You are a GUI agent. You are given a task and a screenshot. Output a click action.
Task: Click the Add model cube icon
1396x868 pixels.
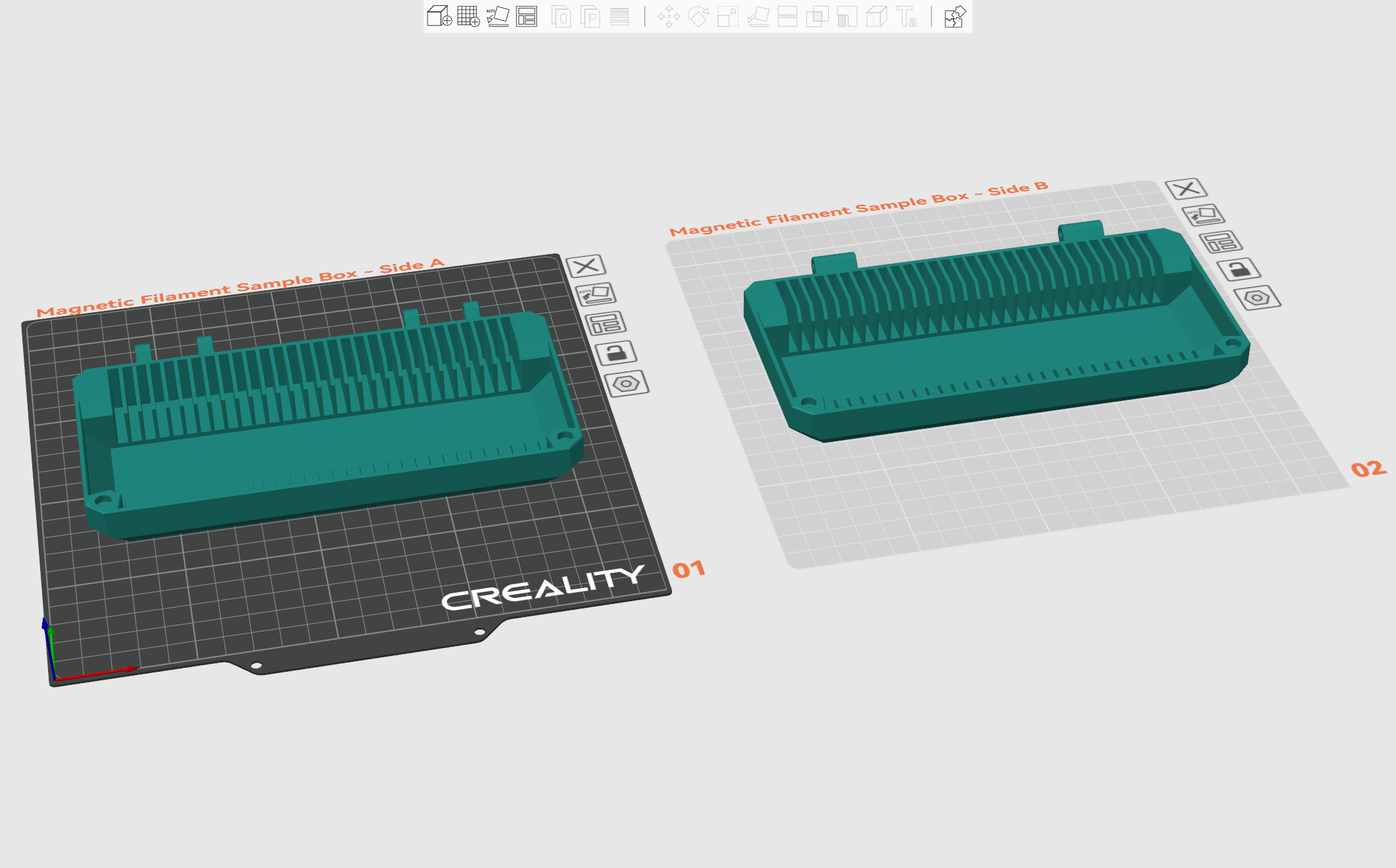pyautogui.click(x=439, y=16)
